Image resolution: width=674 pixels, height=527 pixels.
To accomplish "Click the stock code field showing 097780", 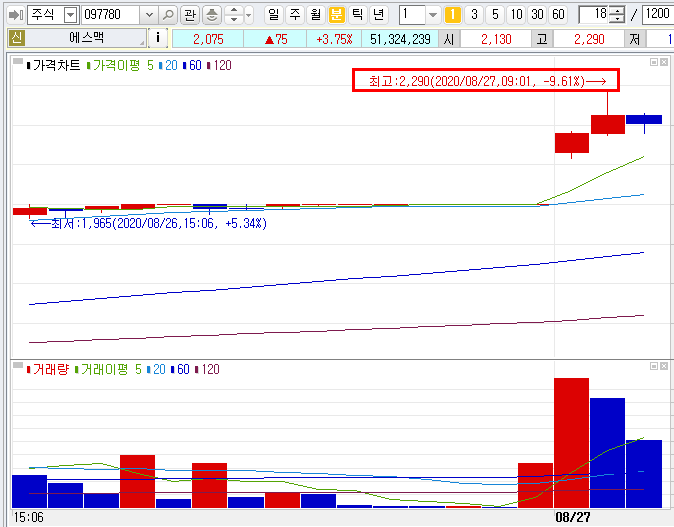I will (111, 15).
